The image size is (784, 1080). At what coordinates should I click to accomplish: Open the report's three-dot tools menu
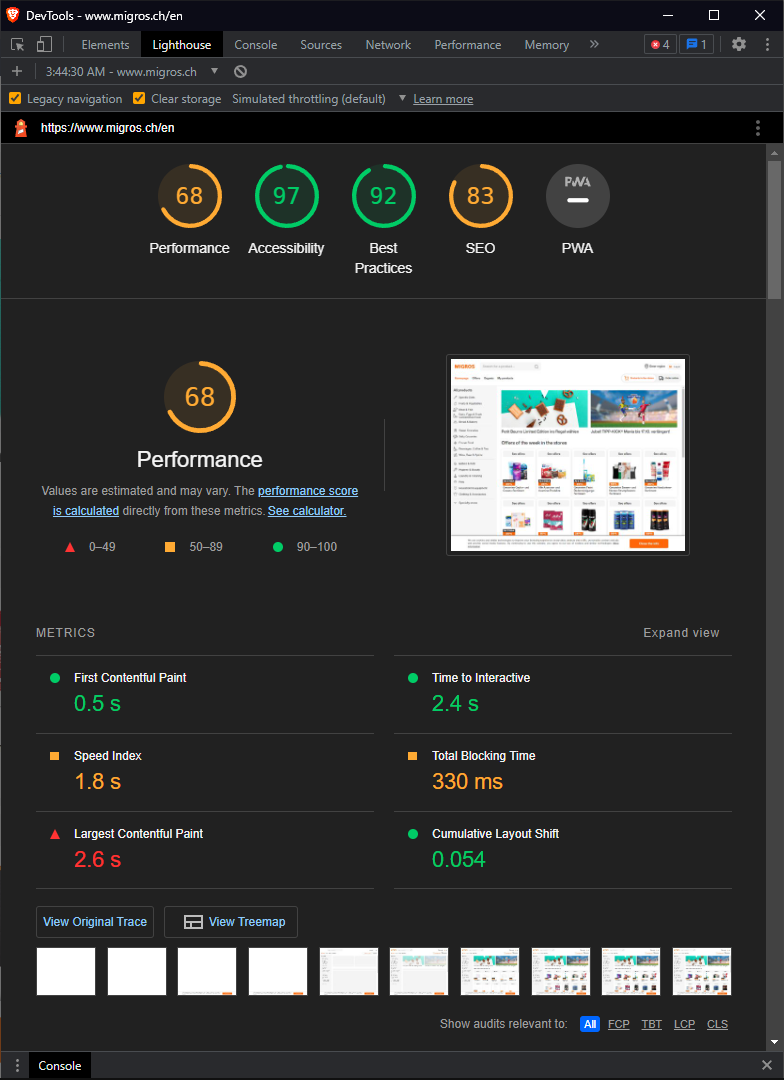click(x=758, y=128)
